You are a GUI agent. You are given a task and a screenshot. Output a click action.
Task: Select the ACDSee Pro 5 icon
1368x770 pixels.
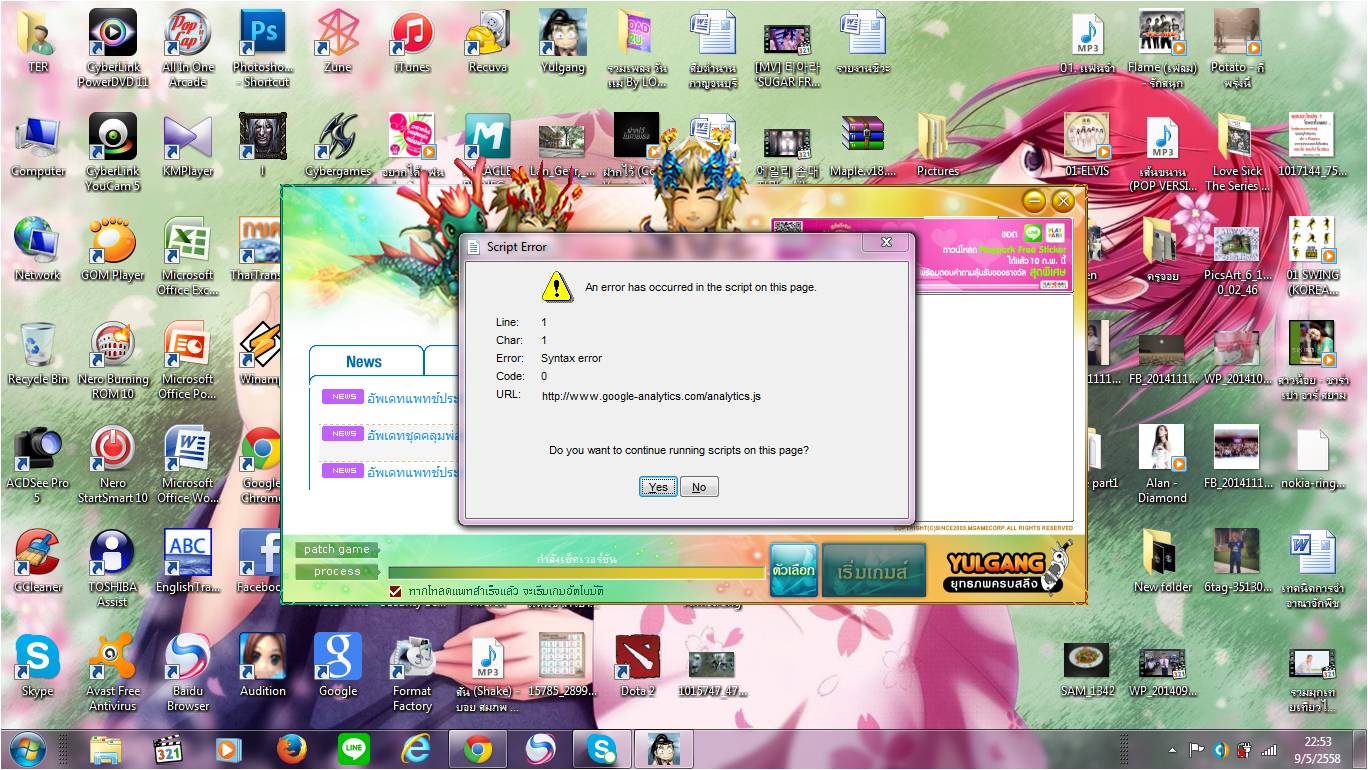(38, 464)
